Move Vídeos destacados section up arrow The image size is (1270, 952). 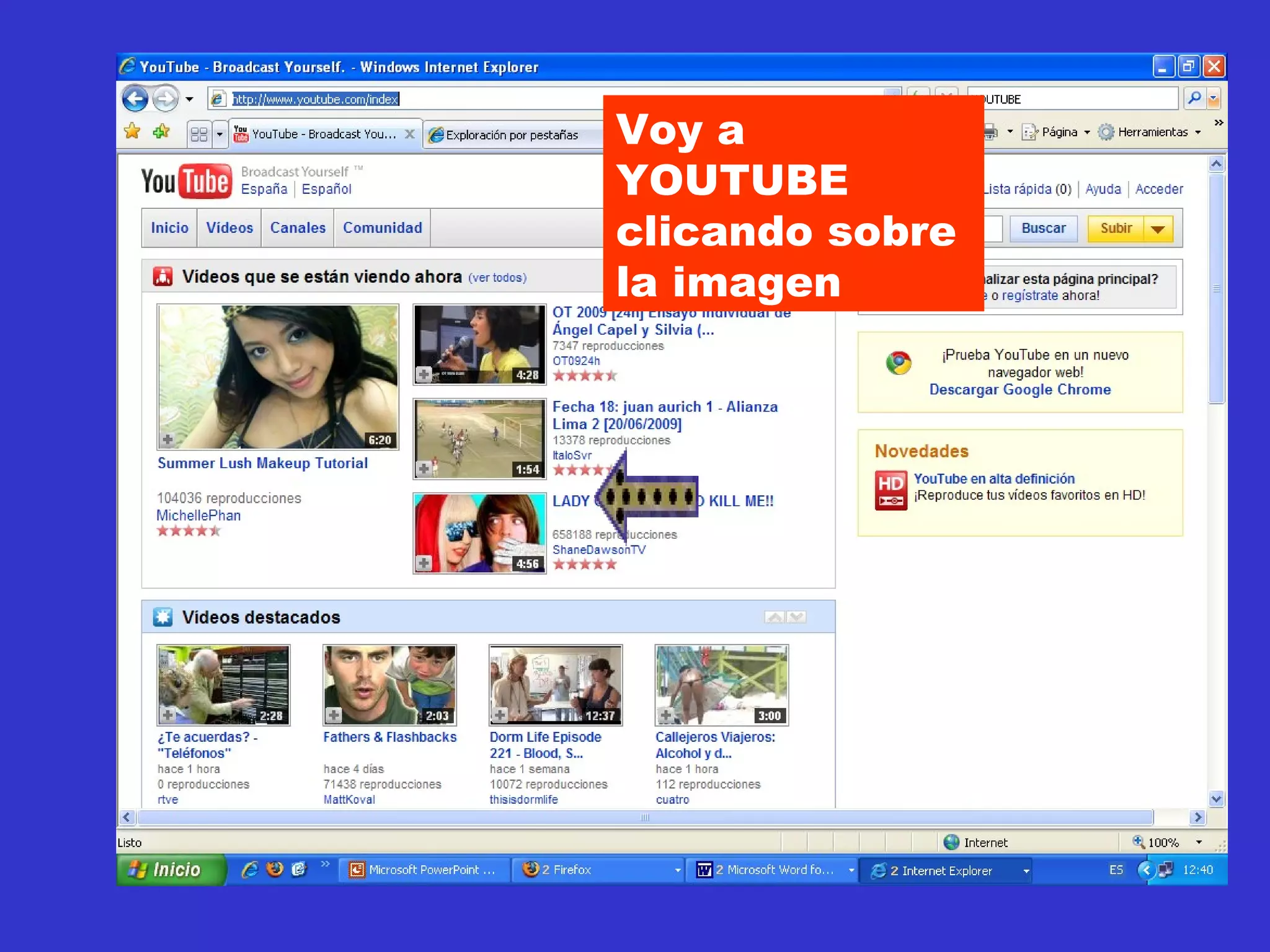point(775,617)
